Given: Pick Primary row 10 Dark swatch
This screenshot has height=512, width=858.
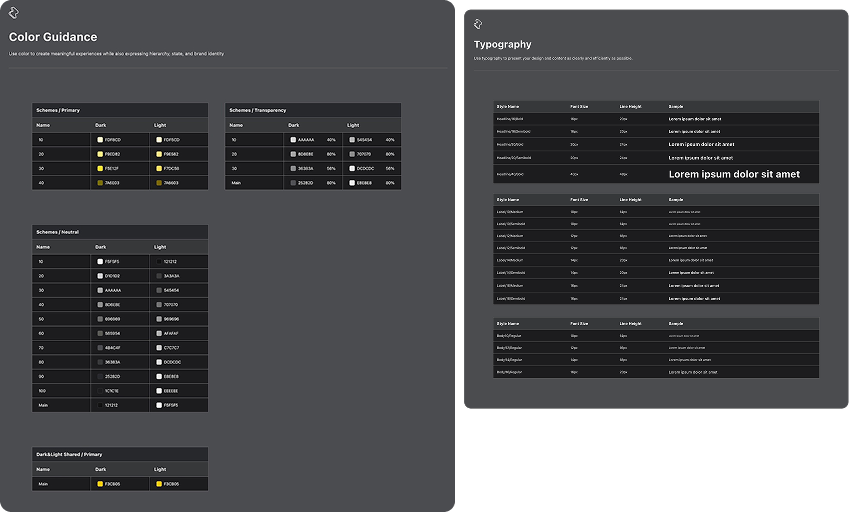Looking at the screenshot, I should (x=100, y=140).
